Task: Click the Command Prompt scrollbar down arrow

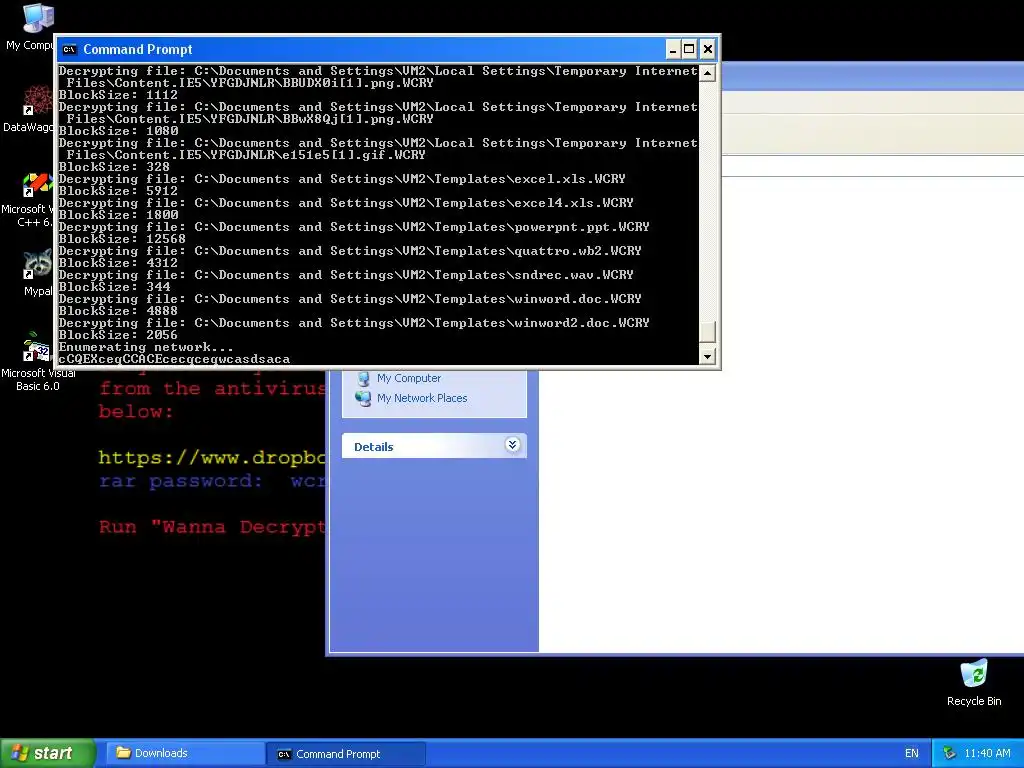Action: (707, 356)
